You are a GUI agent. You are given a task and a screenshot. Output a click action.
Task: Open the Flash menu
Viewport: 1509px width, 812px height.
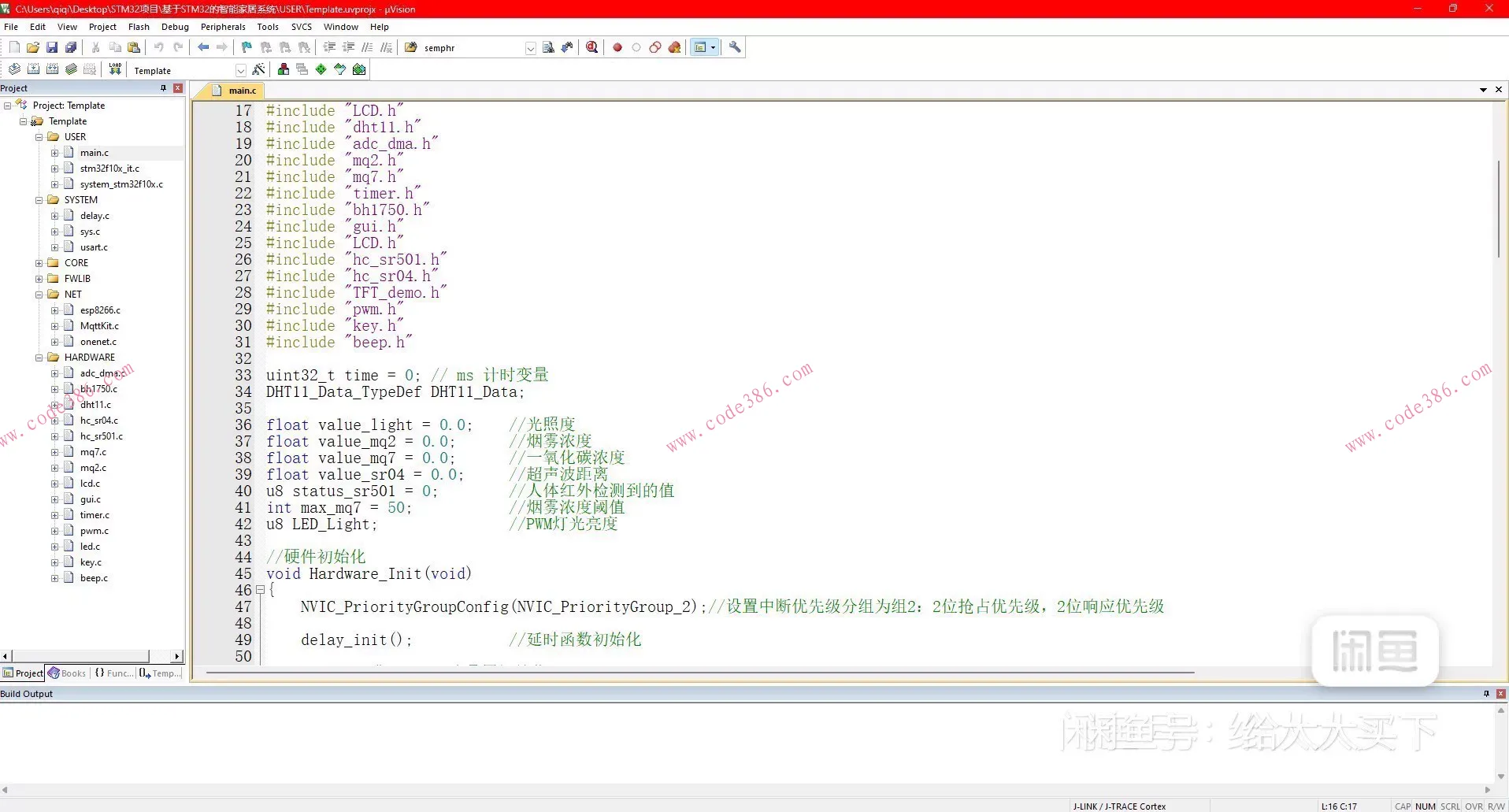[139, 27]
